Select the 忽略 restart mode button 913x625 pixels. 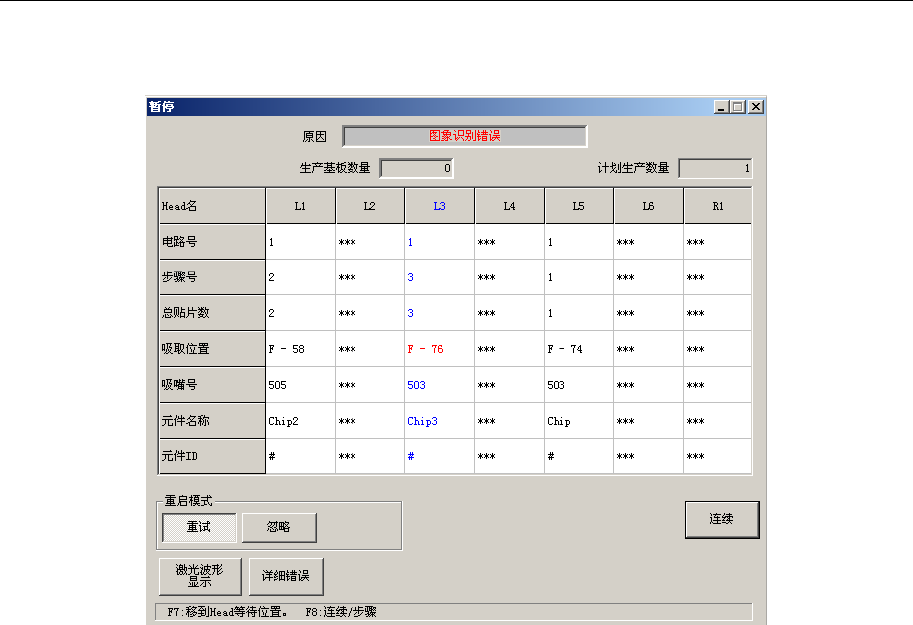[279, 527]
